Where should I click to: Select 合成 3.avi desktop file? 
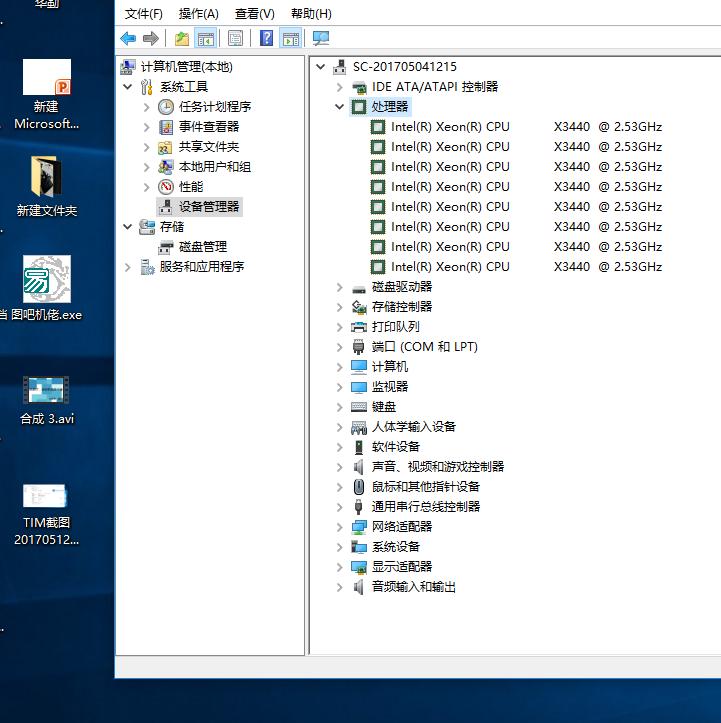pos(47,399)
